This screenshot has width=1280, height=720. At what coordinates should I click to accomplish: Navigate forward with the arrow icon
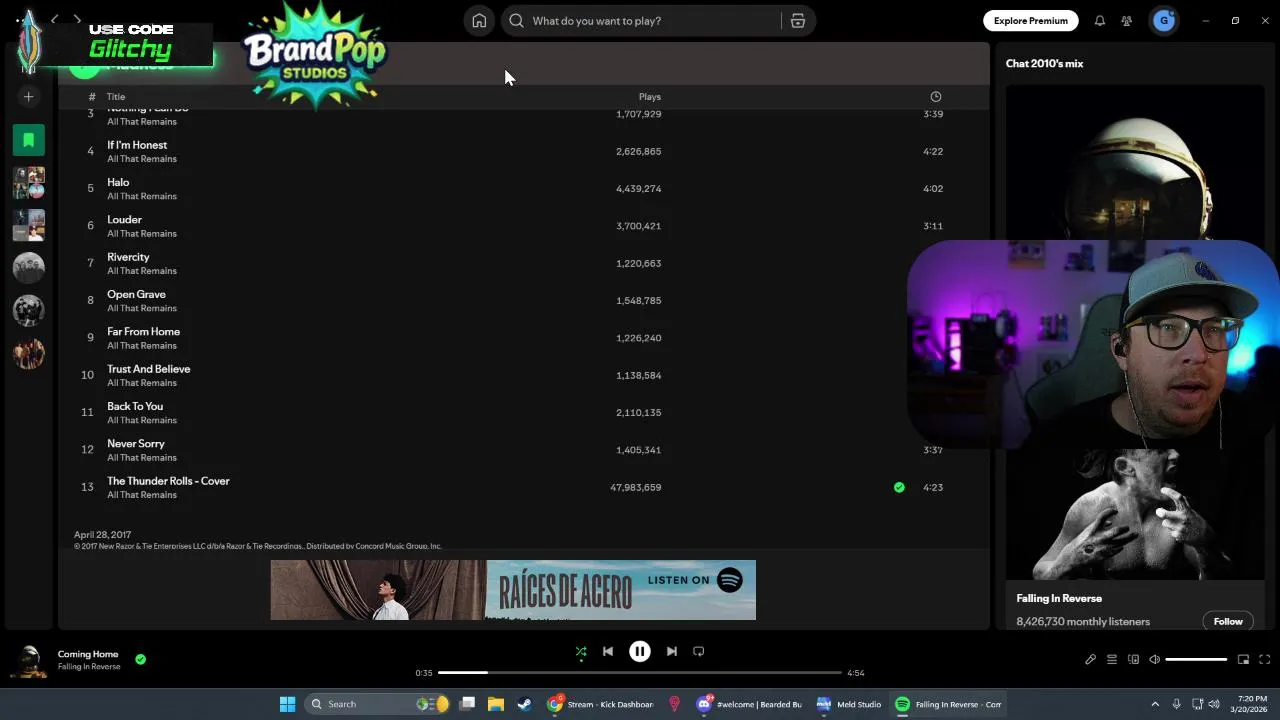77,20
